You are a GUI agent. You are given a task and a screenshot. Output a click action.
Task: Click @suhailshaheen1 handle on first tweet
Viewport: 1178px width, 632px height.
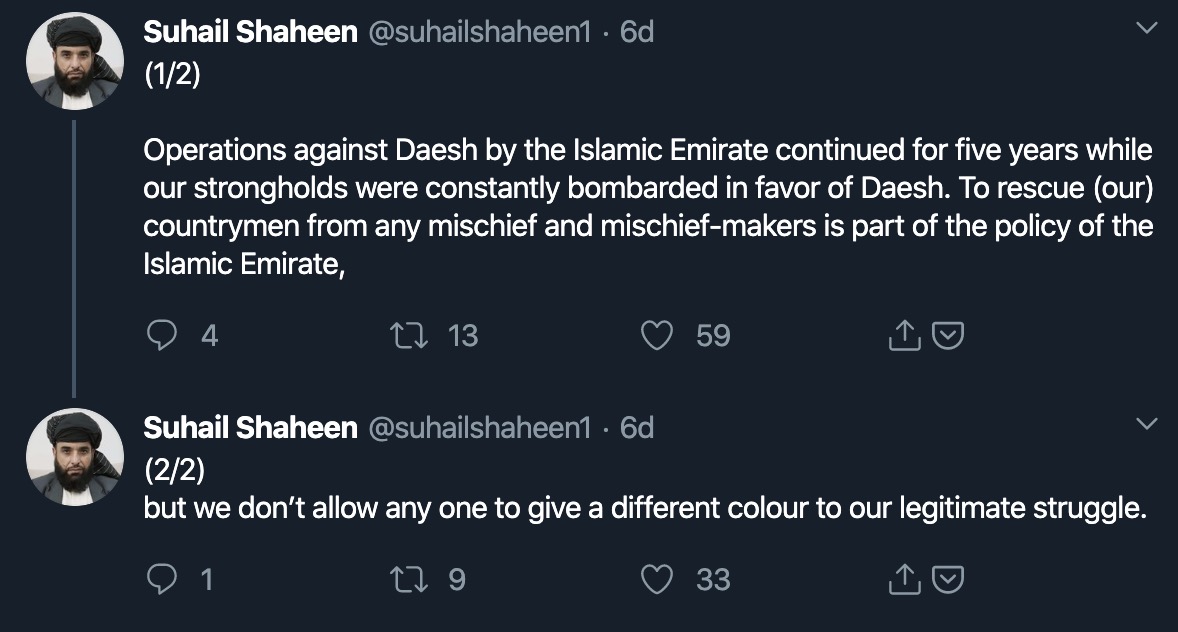pyautogui.click(x=480, y=32)
